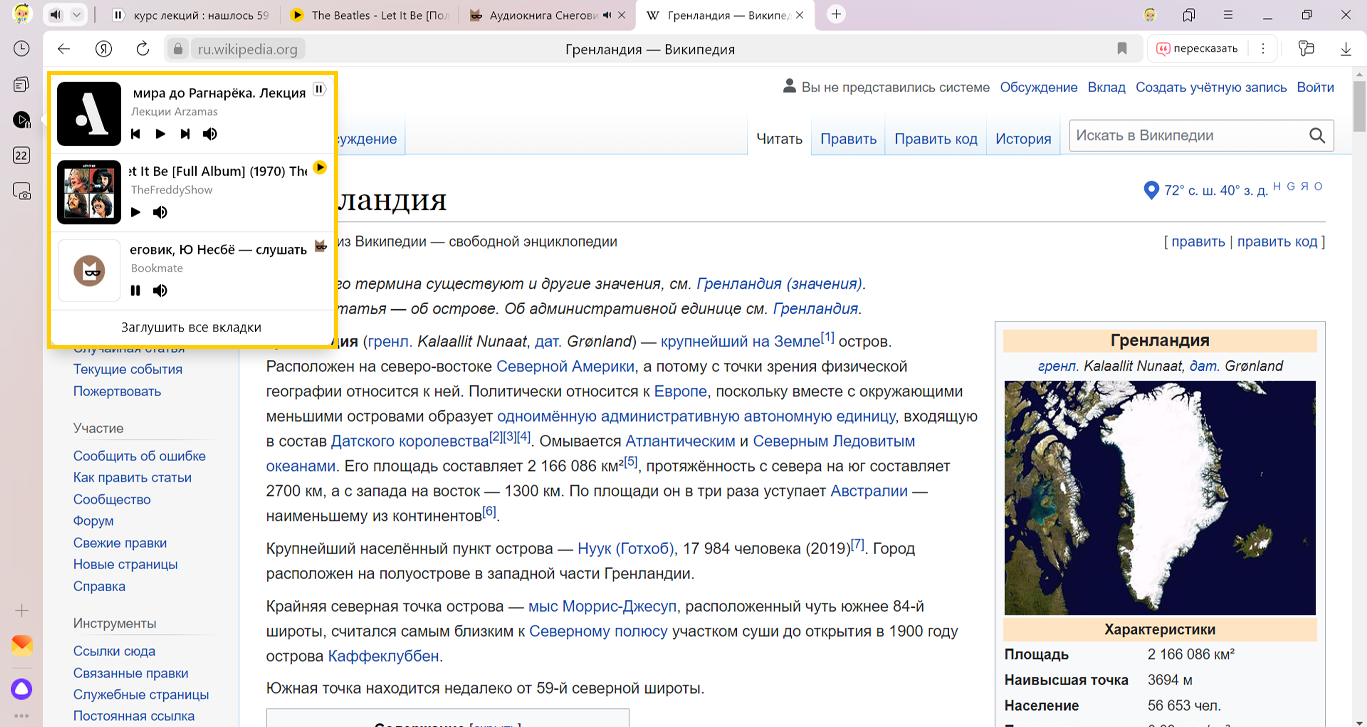Open the History clock icon in sidebar
This screenshot has height=727, width=1367.
click(21, 49)
